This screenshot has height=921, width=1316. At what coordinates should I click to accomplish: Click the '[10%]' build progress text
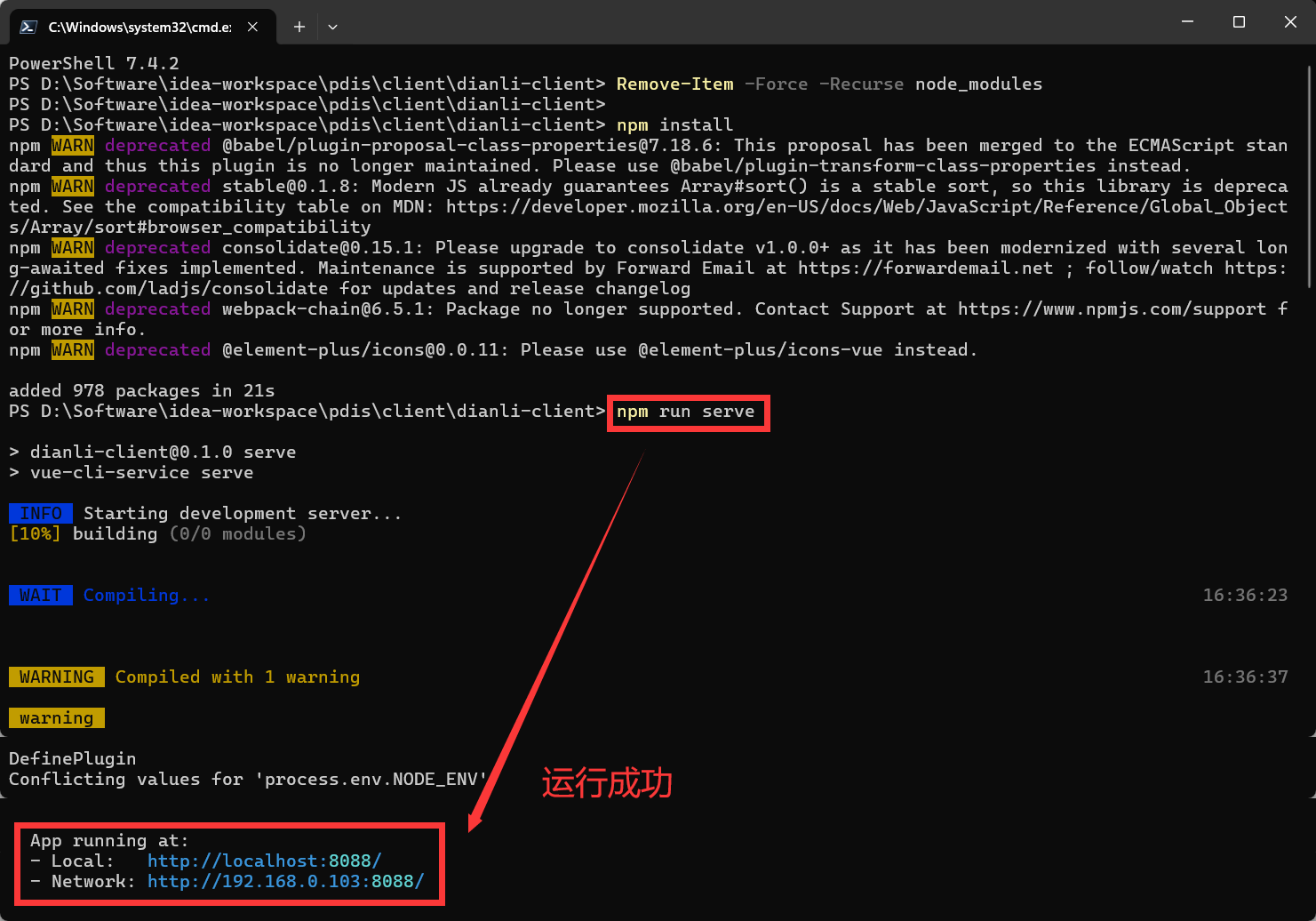point(36,533)
